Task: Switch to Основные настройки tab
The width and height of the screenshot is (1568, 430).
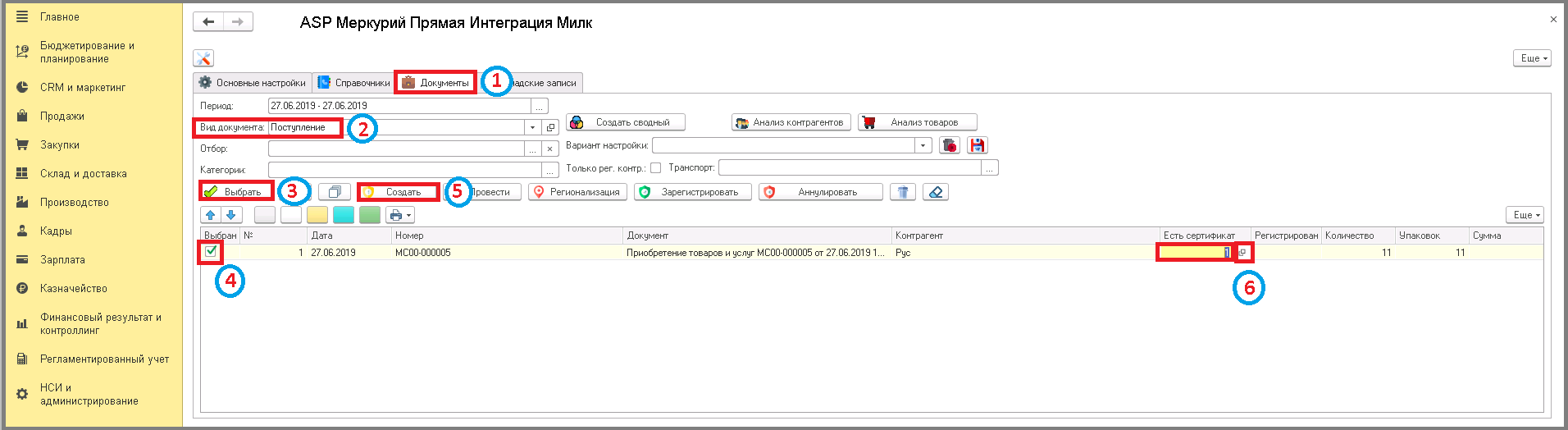Action: tap(253, 83)
